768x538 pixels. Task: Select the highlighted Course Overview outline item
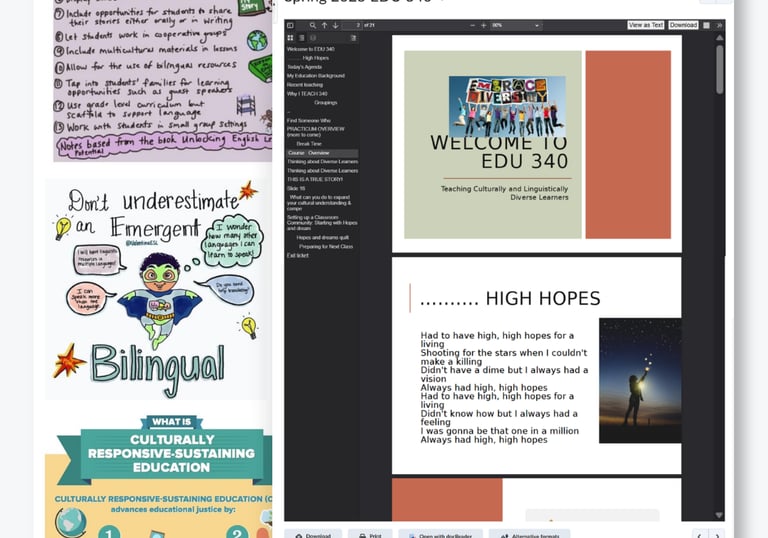click(322, 153)
